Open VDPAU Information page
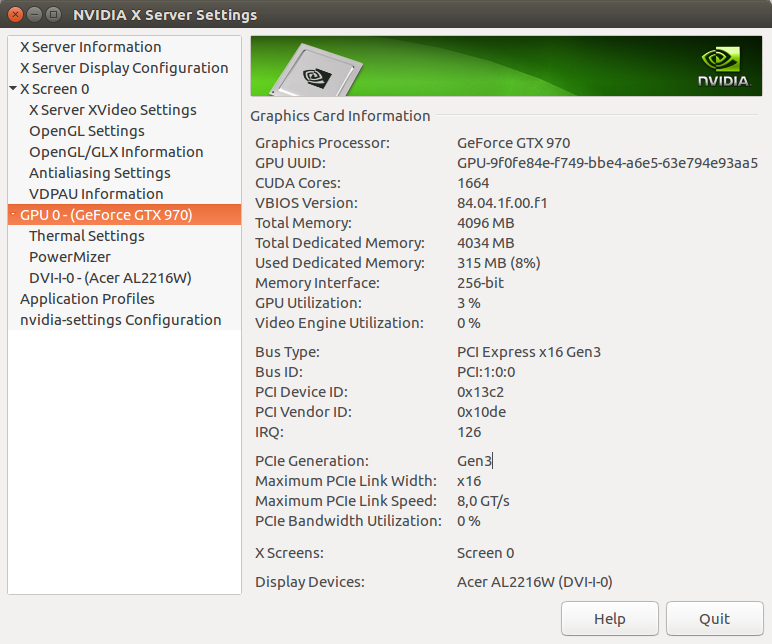Screen dimensions: 772x644 96,194
